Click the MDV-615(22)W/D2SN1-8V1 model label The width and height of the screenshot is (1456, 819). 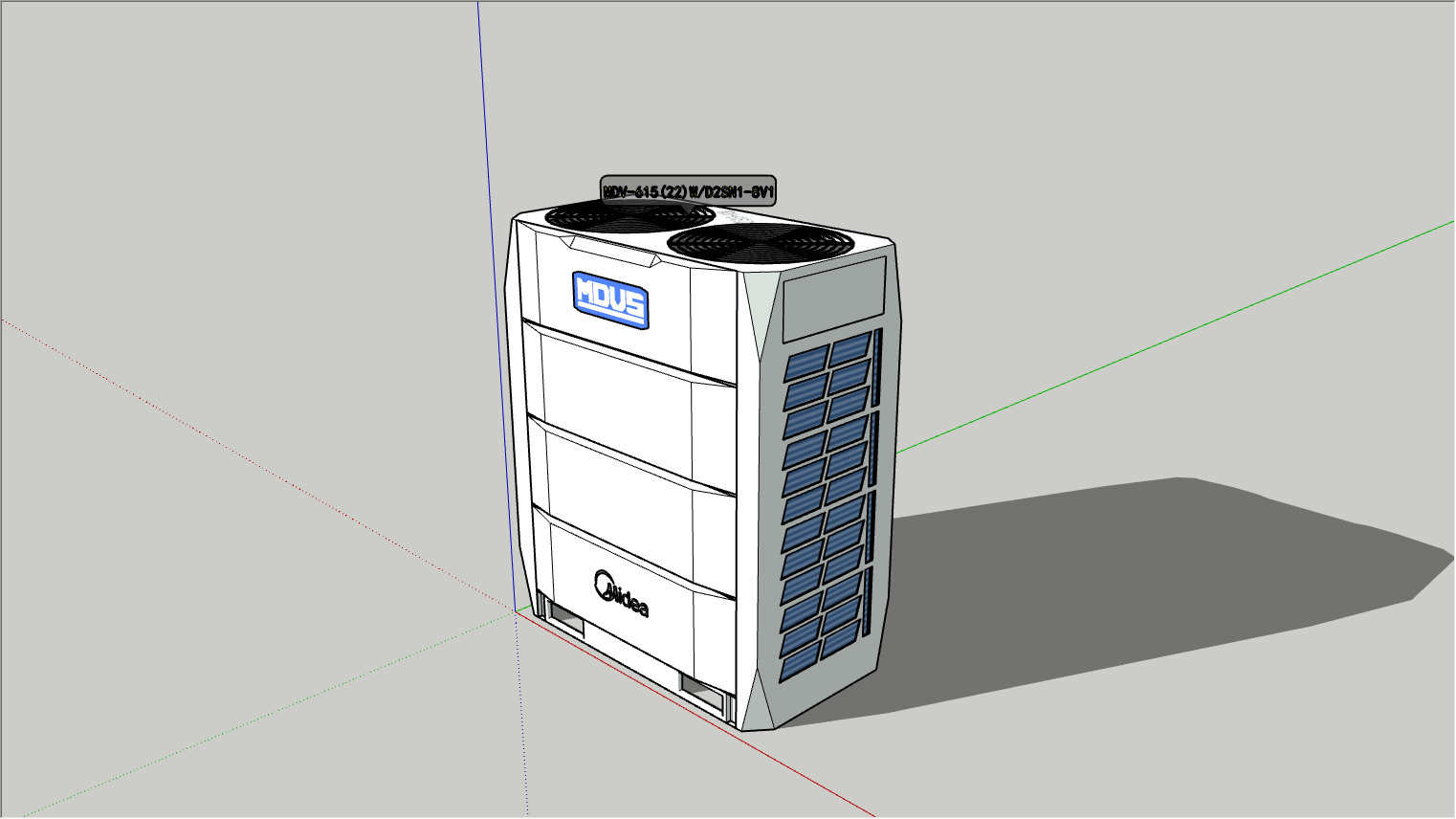[688, 191]
